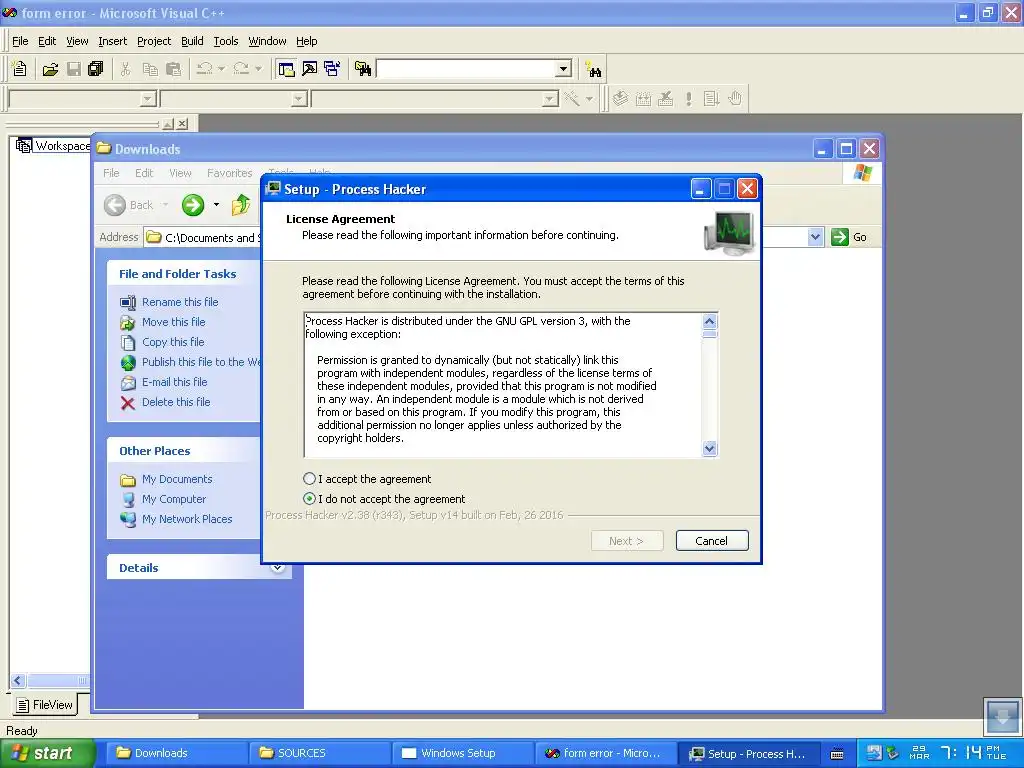Open the Project menu

point(154,41)
